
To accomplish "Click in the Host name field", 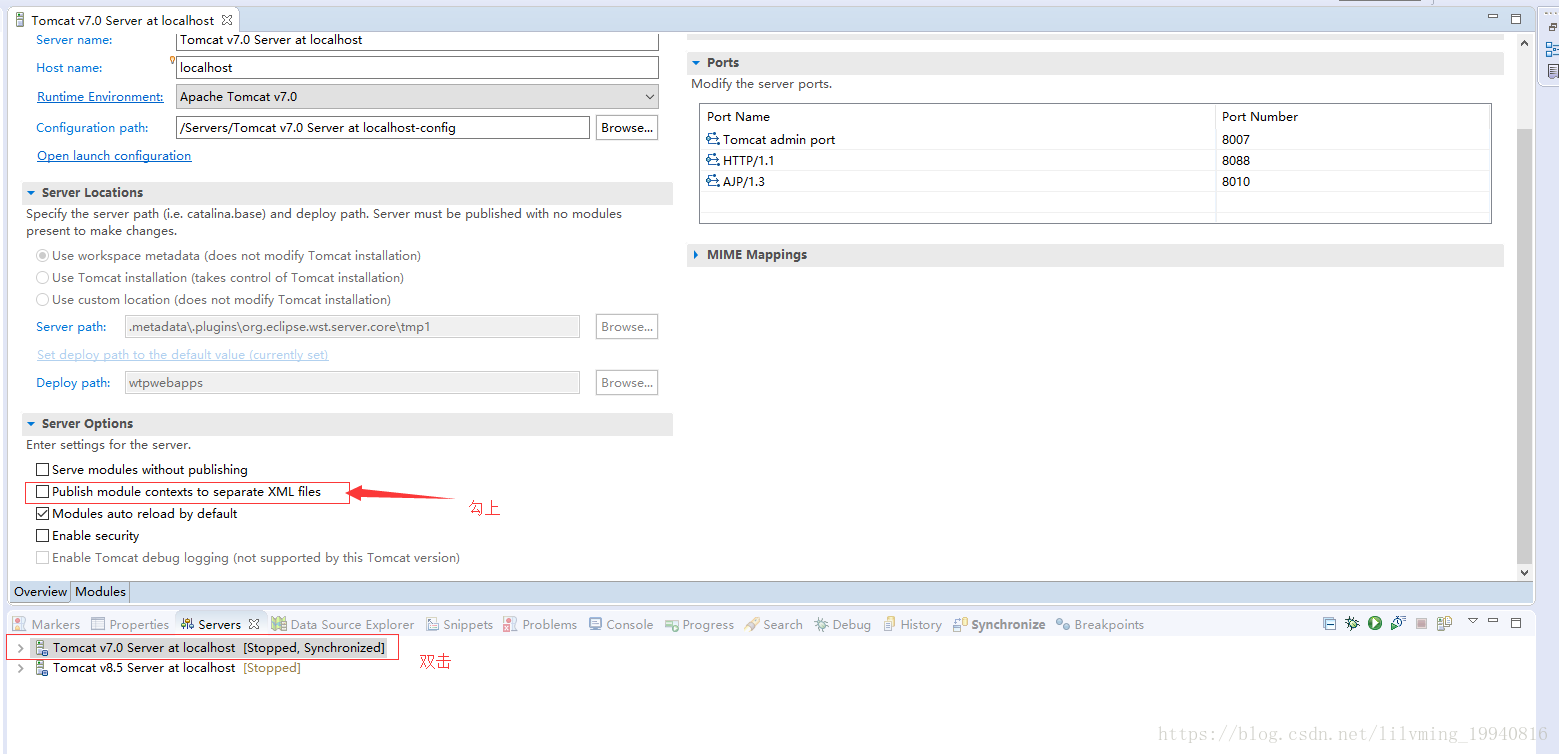I will [x=418, y=68].
